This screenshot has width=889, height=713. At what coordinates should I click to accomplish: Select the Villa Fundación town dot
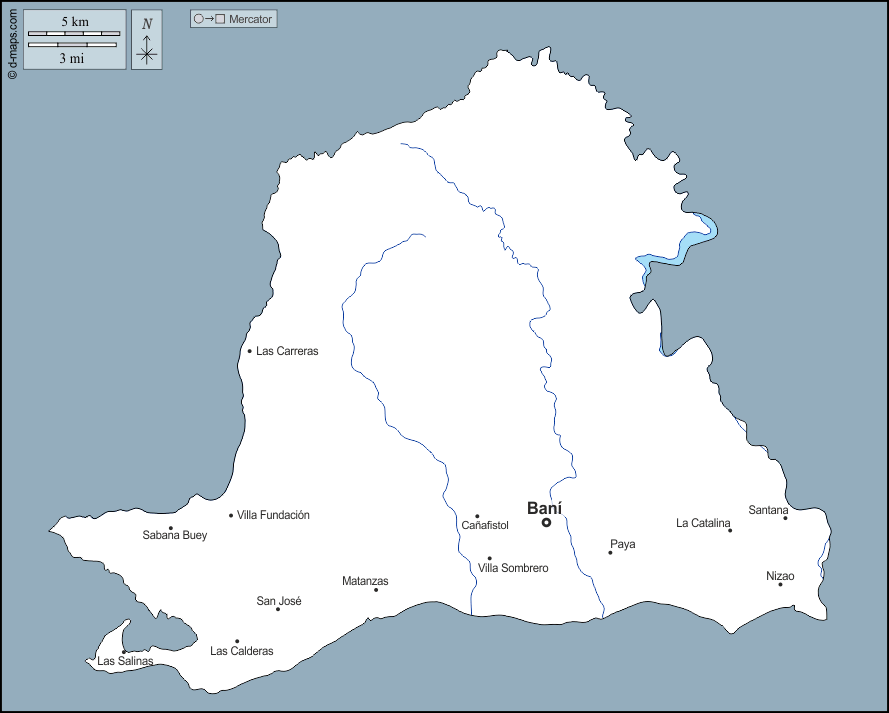pyautogui.click(x=231, y=516)
